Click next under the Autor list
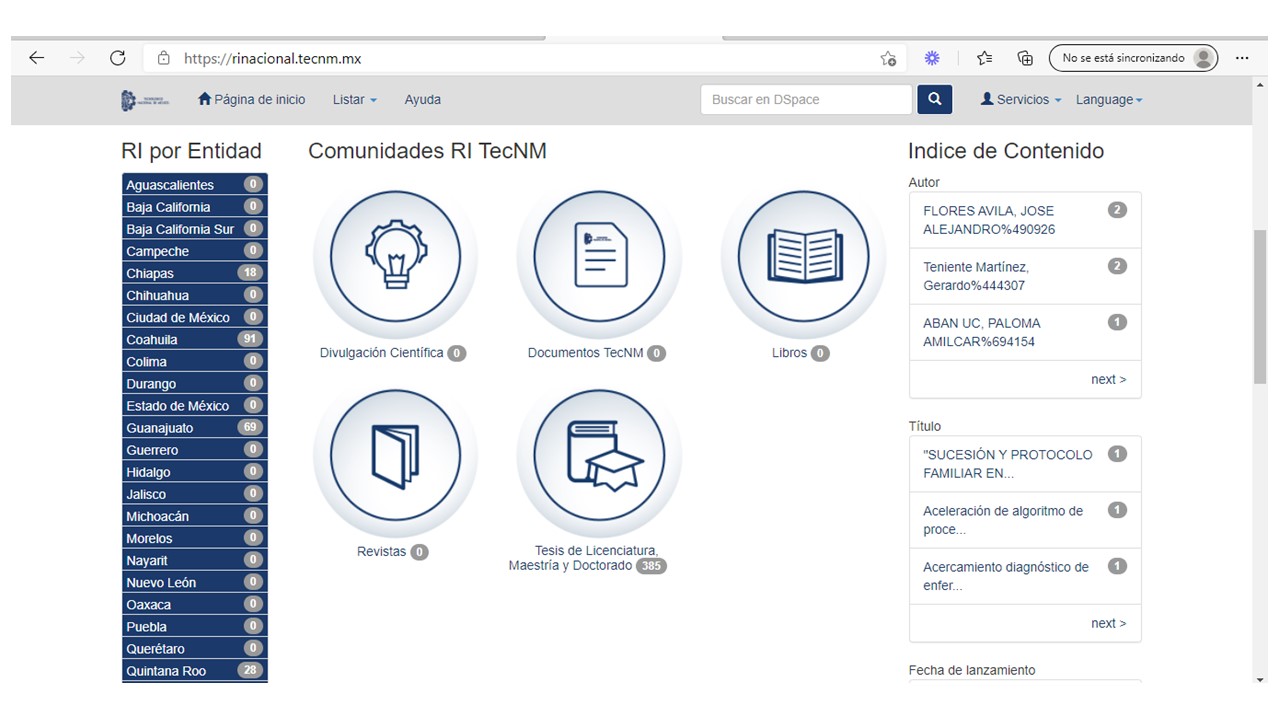 [x=1108, y=379]
